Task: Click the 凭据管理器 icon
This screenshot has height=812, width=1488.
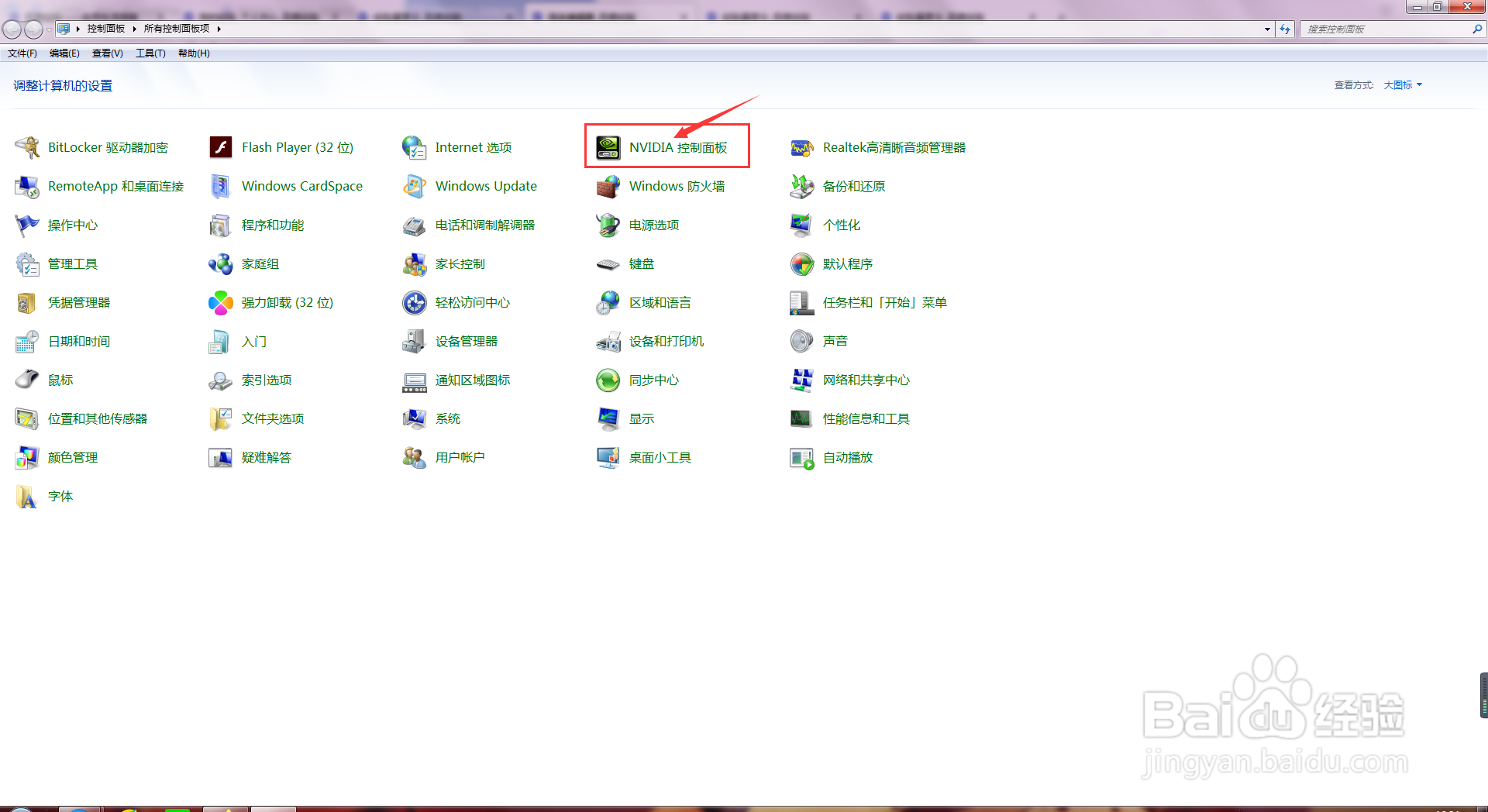Action: click(27, 302)
